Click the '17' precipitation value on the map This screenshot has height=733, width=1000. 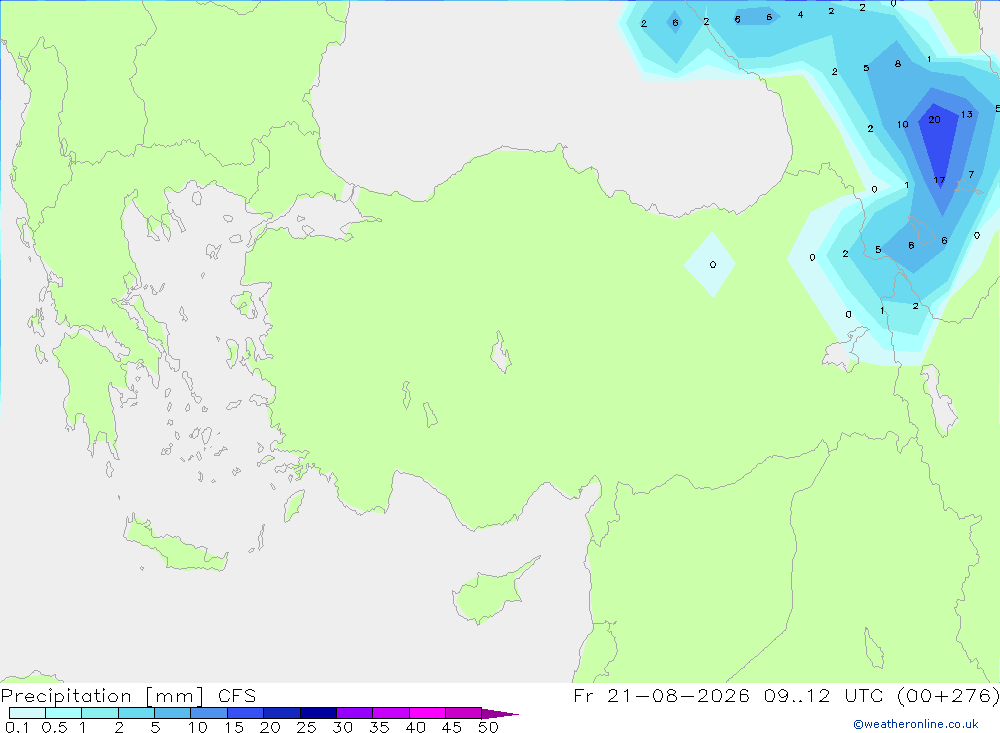(x=939, y=181)
